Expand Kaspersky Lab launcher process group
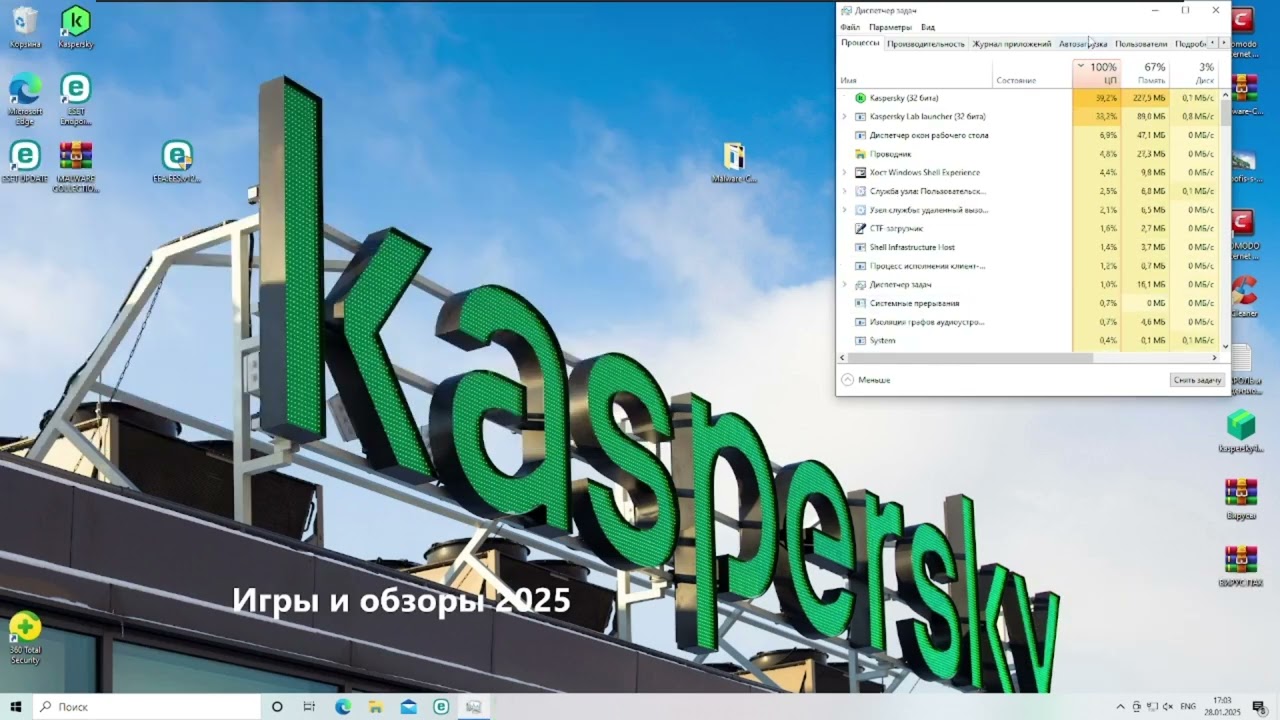The height and width of the screenshot is (720, 1280). (845, 117)
